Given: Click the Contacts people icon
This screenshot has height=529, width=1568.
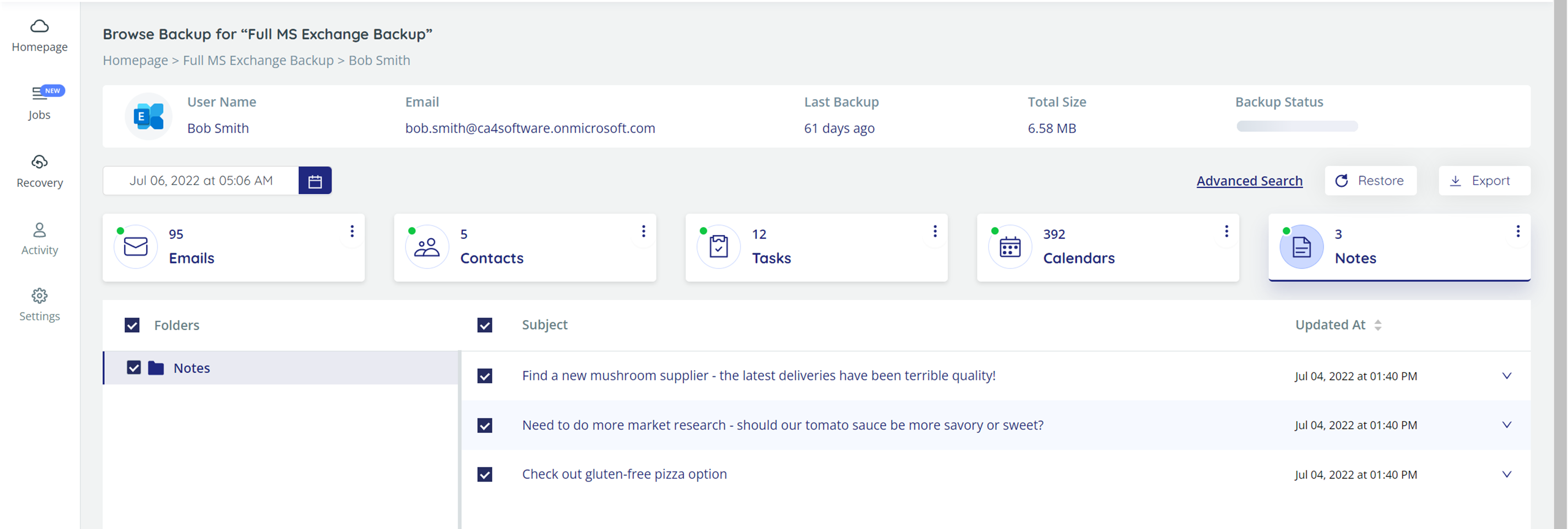Looking at the screenshot, I should (x=427, y=247).
